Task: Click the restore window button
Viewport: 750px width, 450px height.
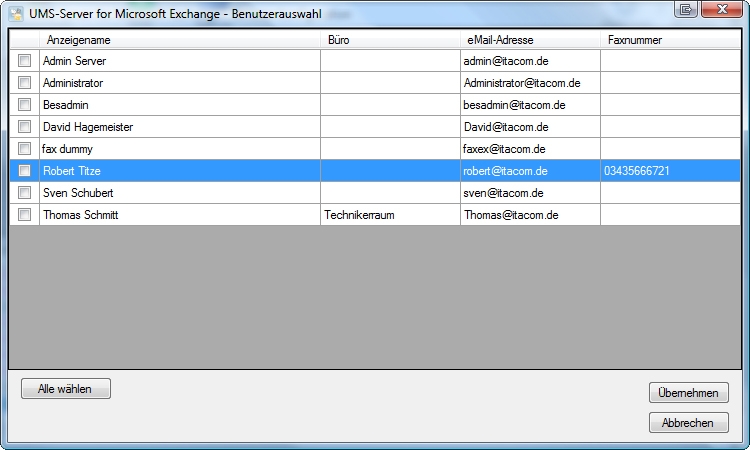Action: [x=686, y=9]
